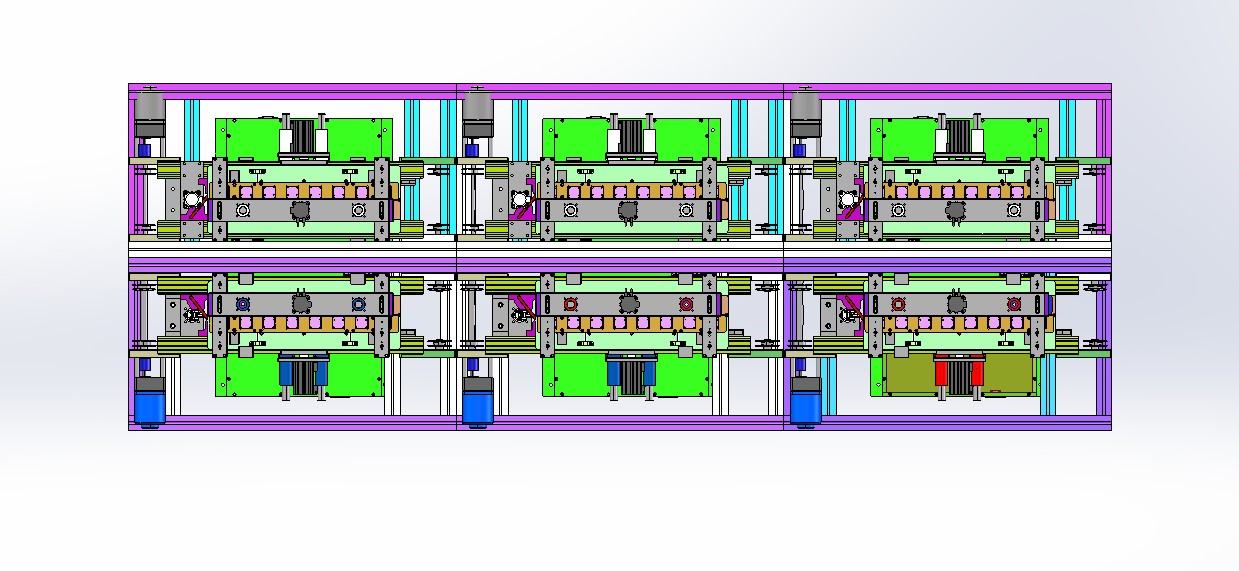This screenshot has width=1239, height=571.
Task: Select the gray motor atop the right section
Action: coord(805,113)
